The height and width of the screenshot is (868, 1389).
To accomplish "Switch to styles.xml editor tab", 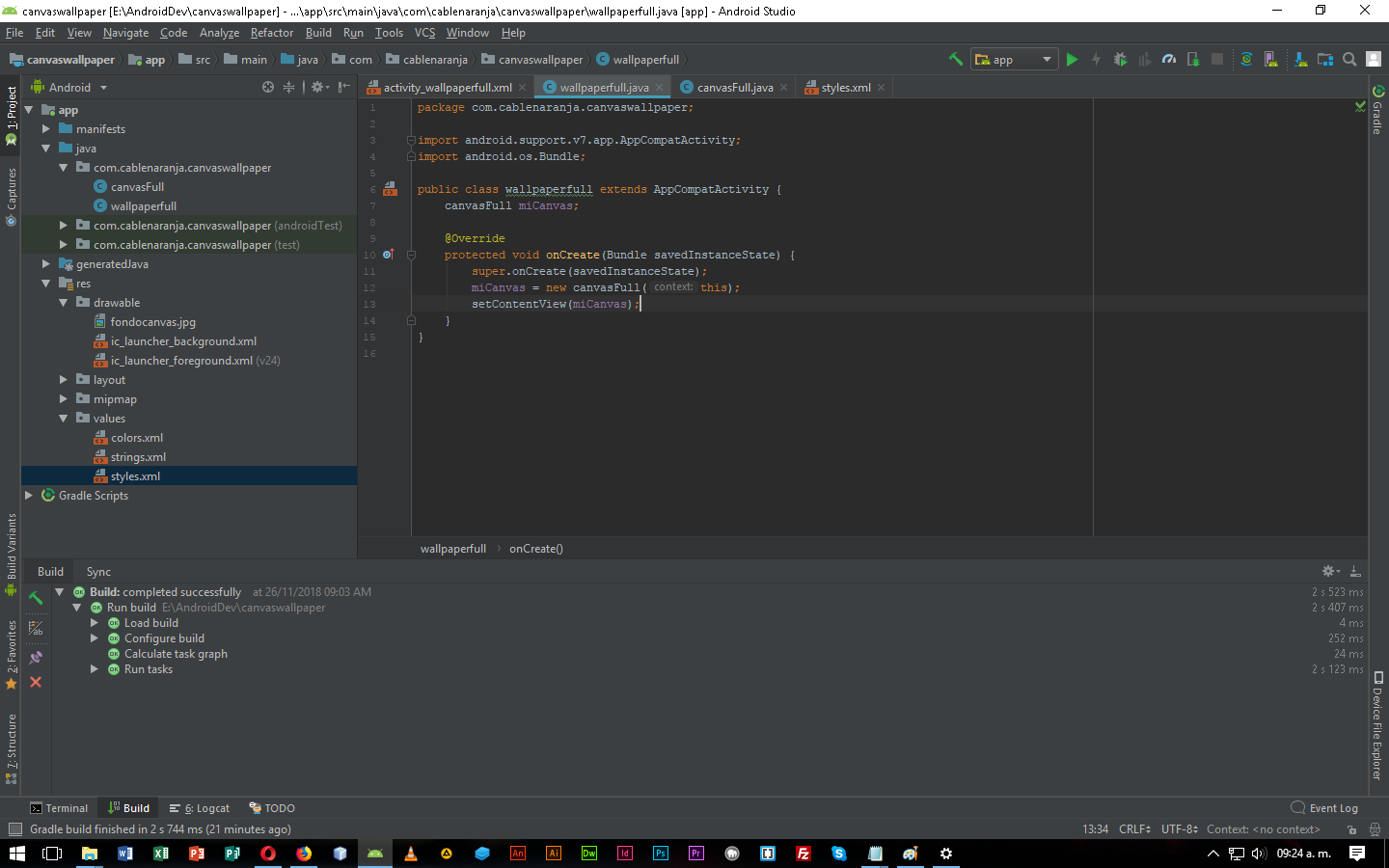I will click(x=846, y=87).
